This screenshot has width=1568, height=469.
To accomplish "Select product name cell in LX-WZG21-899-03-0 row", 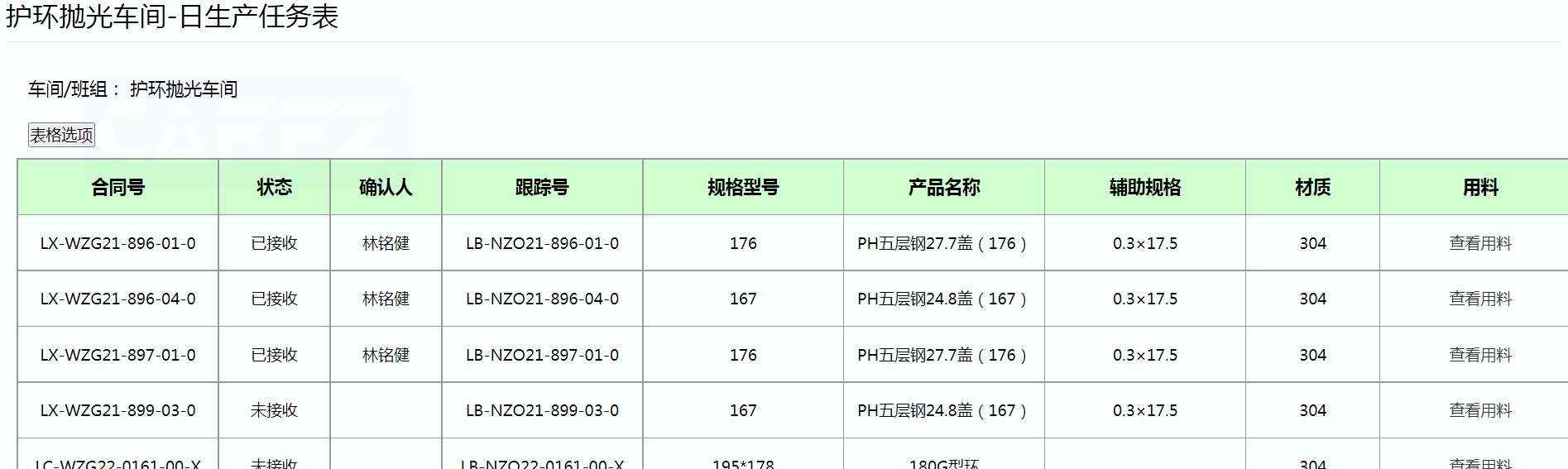I will (942, 410).
